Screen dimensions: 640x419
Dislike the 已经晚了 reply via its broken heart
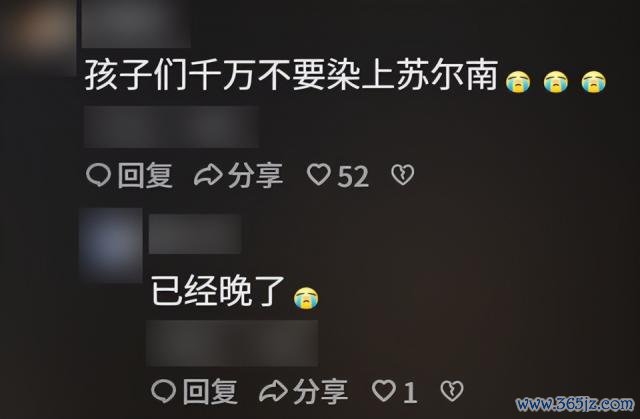(x=452, y=391)
